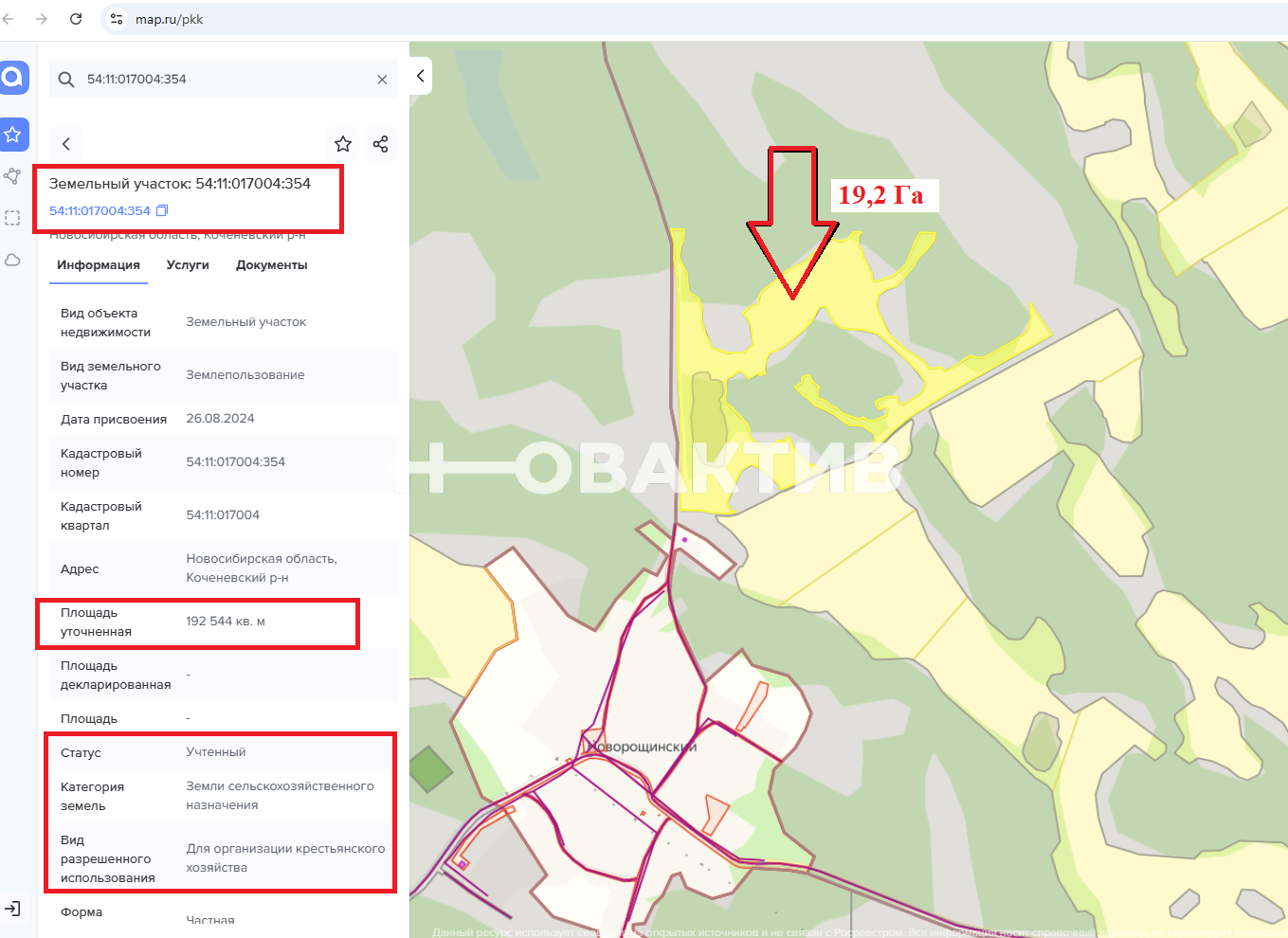Clear the search field with X

pyautogui.click(x=382, y=80)
